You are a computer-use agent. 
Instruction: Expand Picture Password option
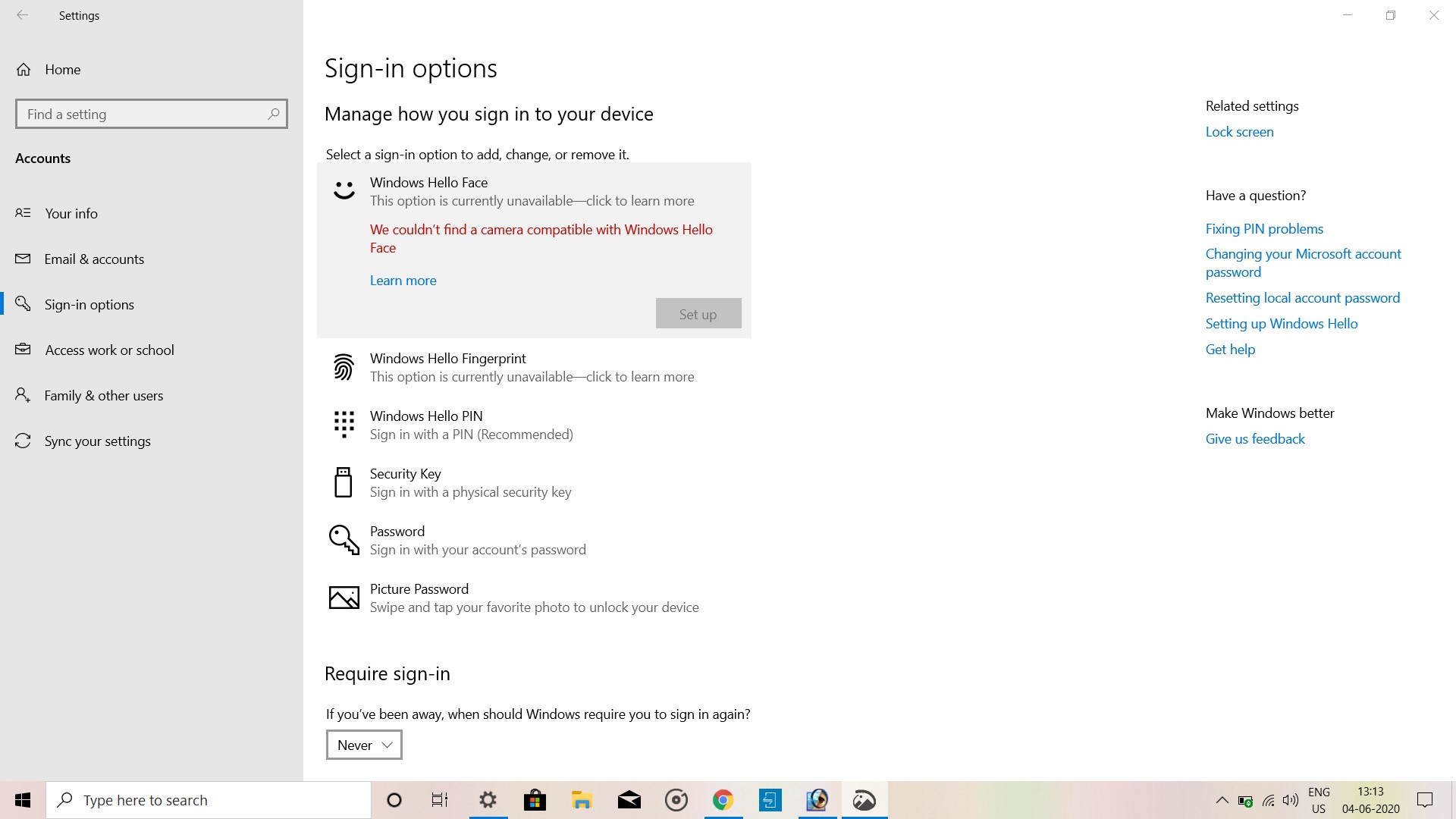(534, 598)
